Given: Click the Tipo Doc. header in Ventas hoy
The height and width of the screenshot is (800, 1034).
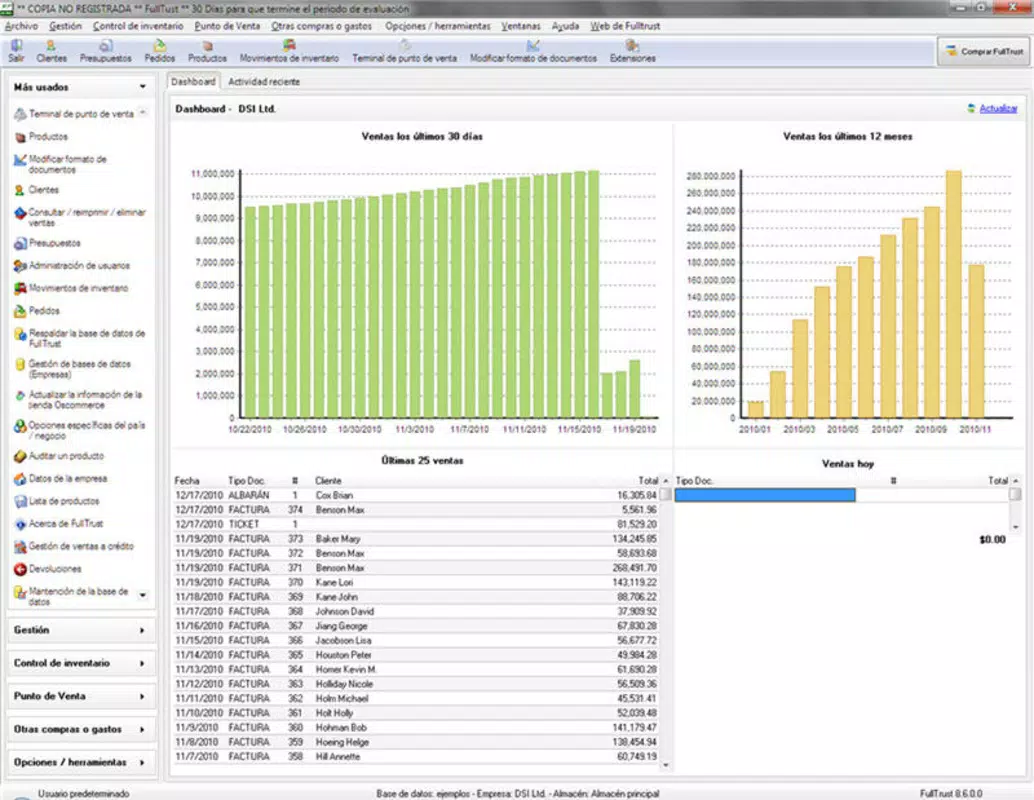Looking at the screenshot, I should click(694, 481).
